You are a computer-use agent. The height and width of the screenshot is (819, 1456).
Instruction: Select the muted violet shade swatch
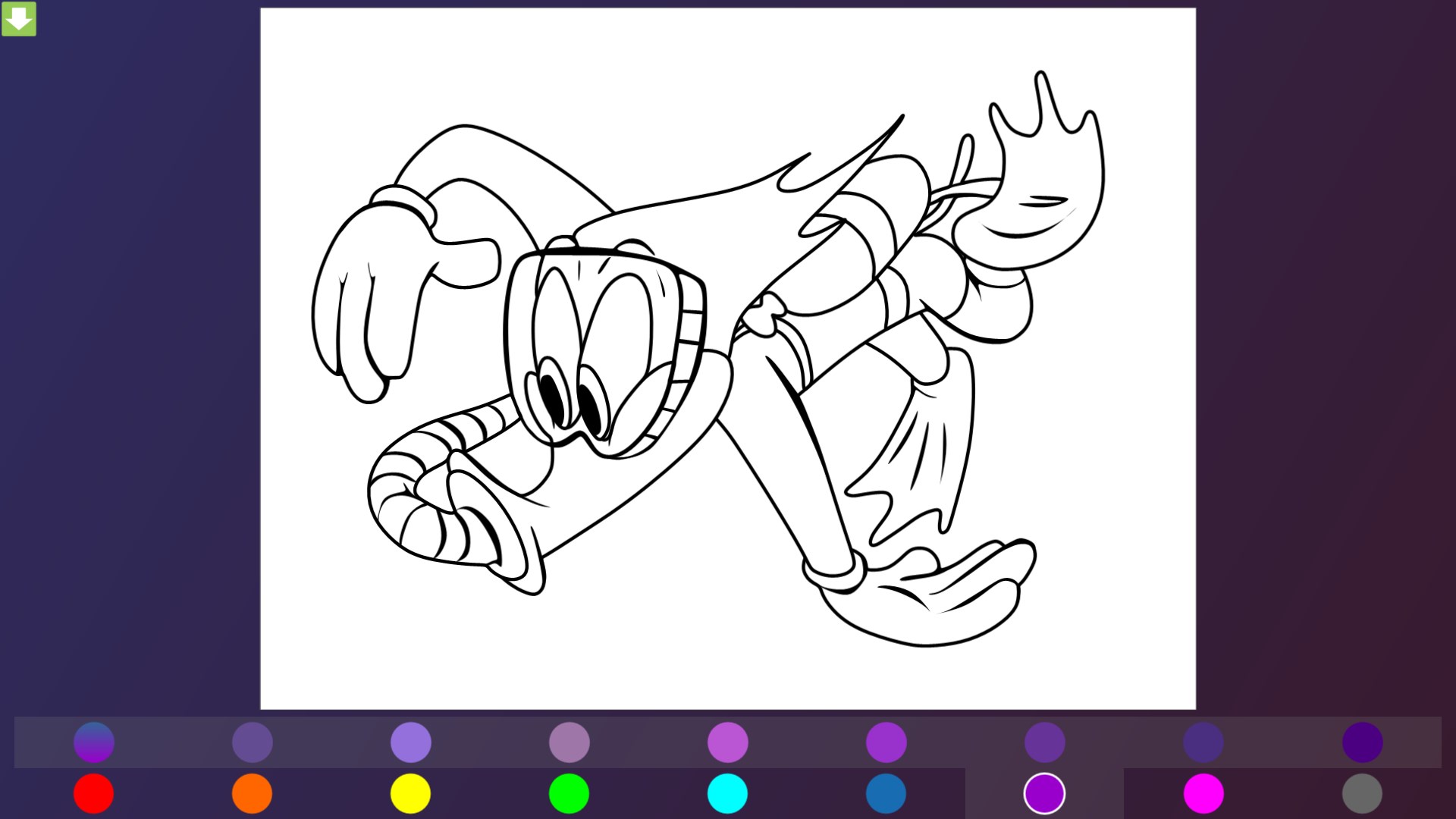(252, 742)
